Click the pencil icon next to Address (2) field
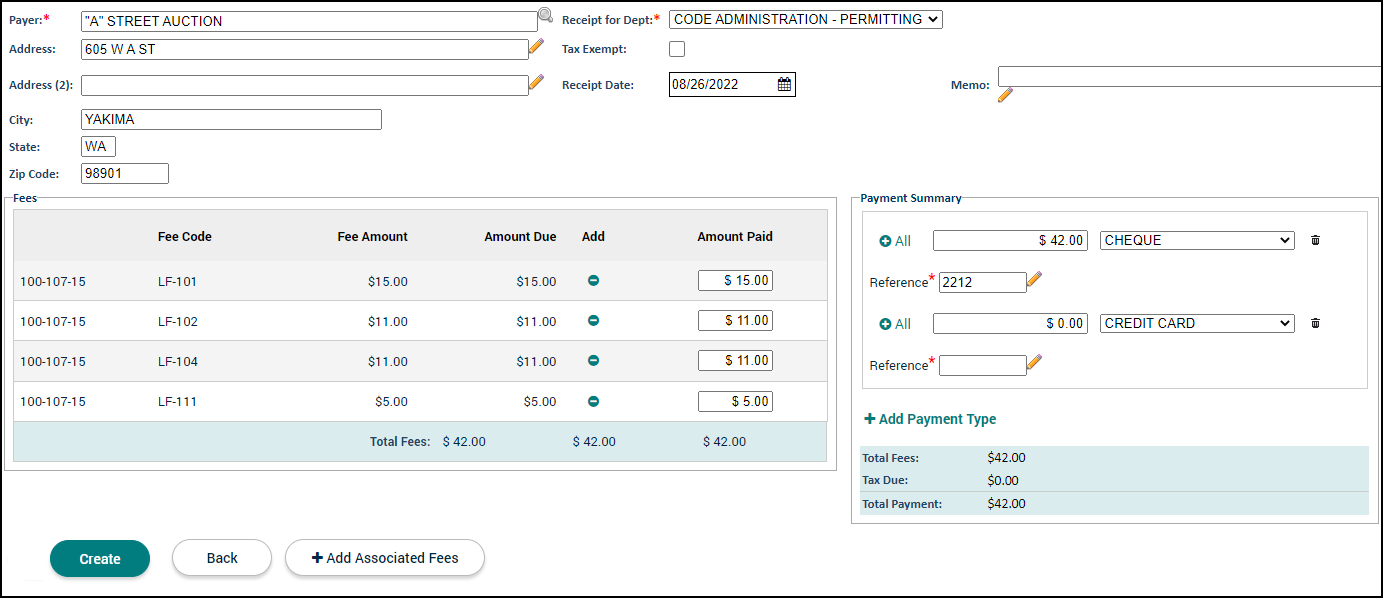Screen dimensions: 1383x598 tap(536, 82)
